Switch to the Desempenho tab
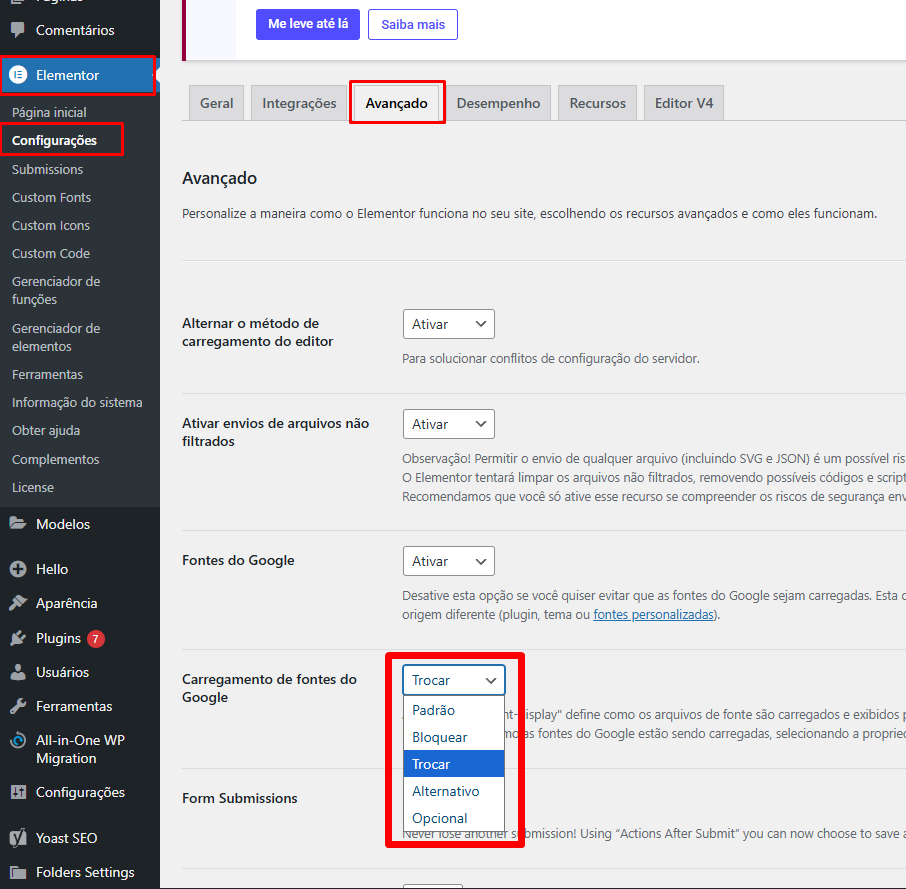 [498, 103]
